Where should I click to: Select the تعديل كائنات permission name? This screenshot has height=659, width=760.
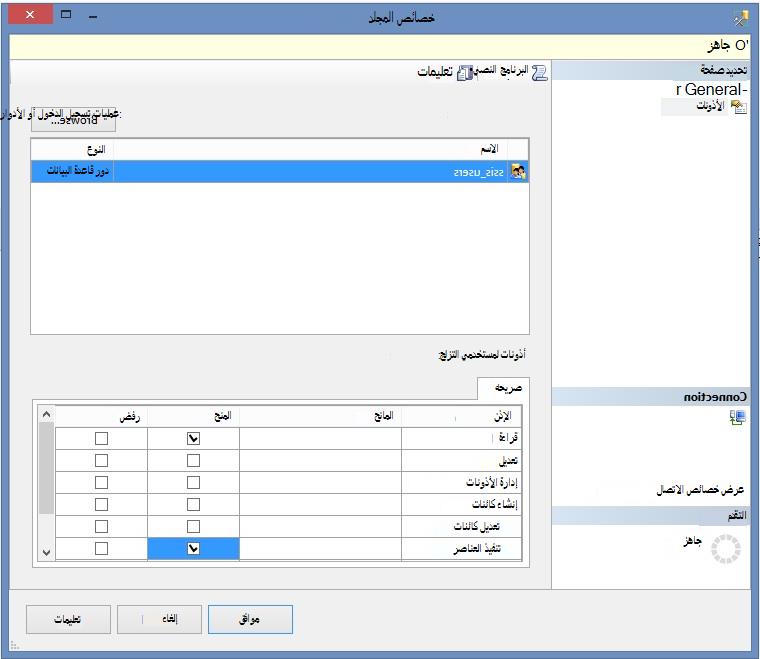(477, 526)
